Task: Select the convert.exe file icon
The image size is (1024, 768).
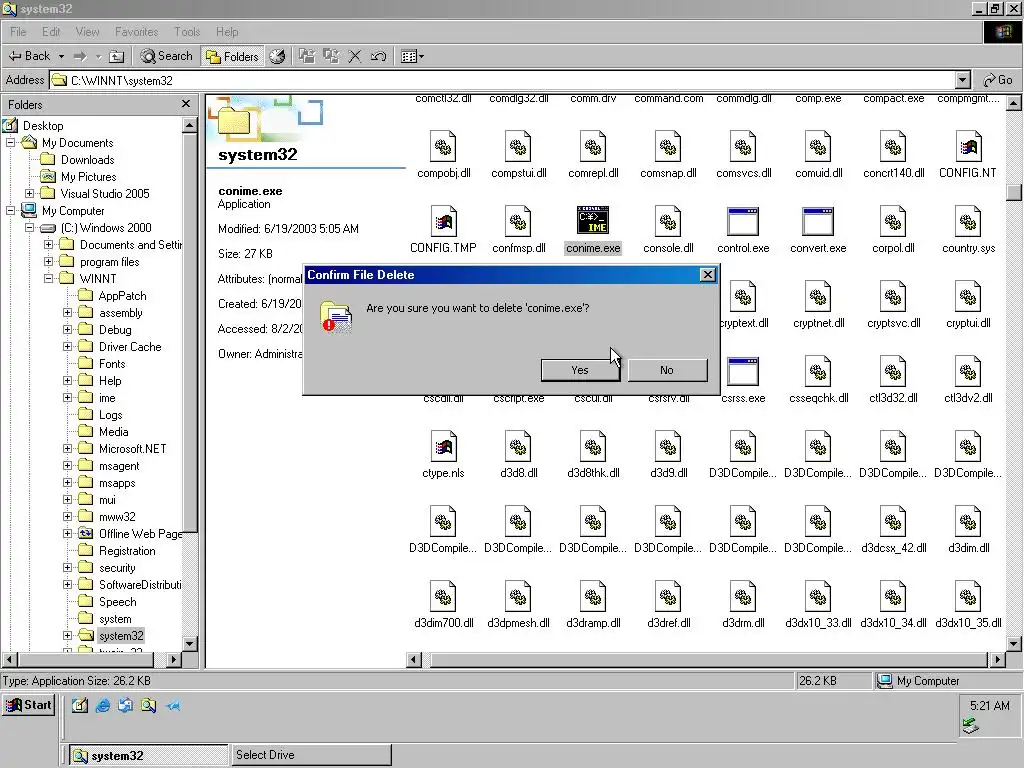Action: [818, 221]
